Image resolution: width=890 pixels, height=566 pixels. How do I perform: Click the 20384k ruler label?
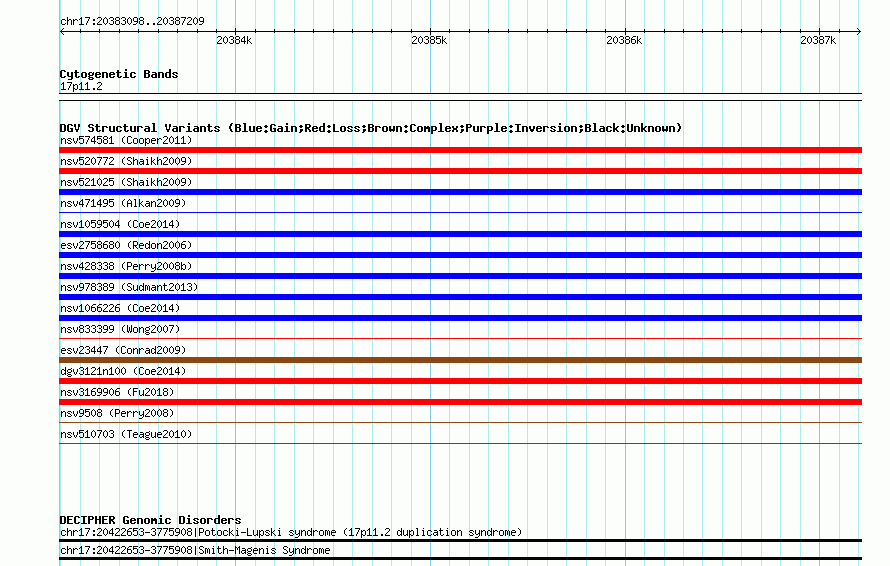tap(234, 40)
